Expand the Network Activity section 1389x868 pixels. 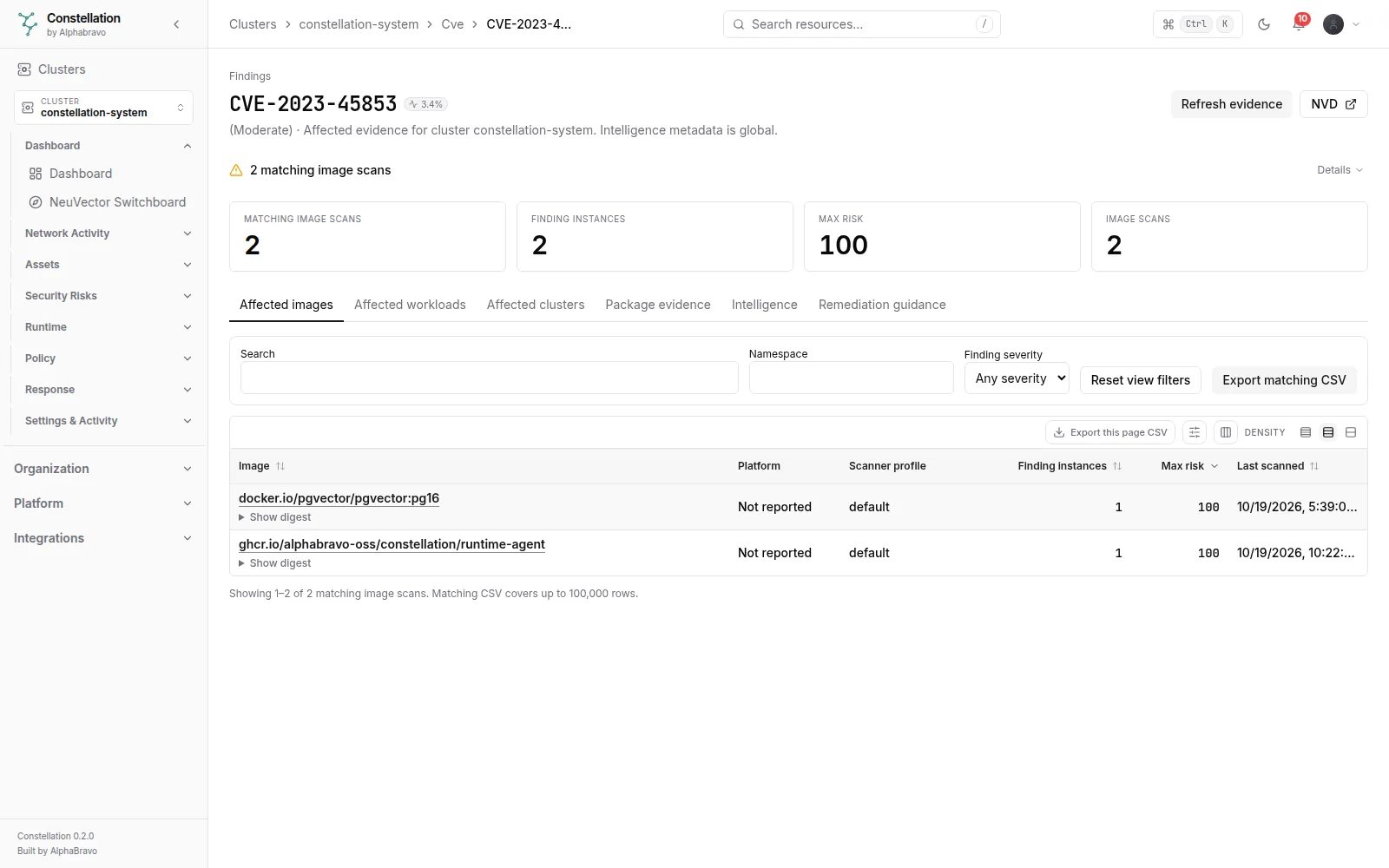coord(109,233)
